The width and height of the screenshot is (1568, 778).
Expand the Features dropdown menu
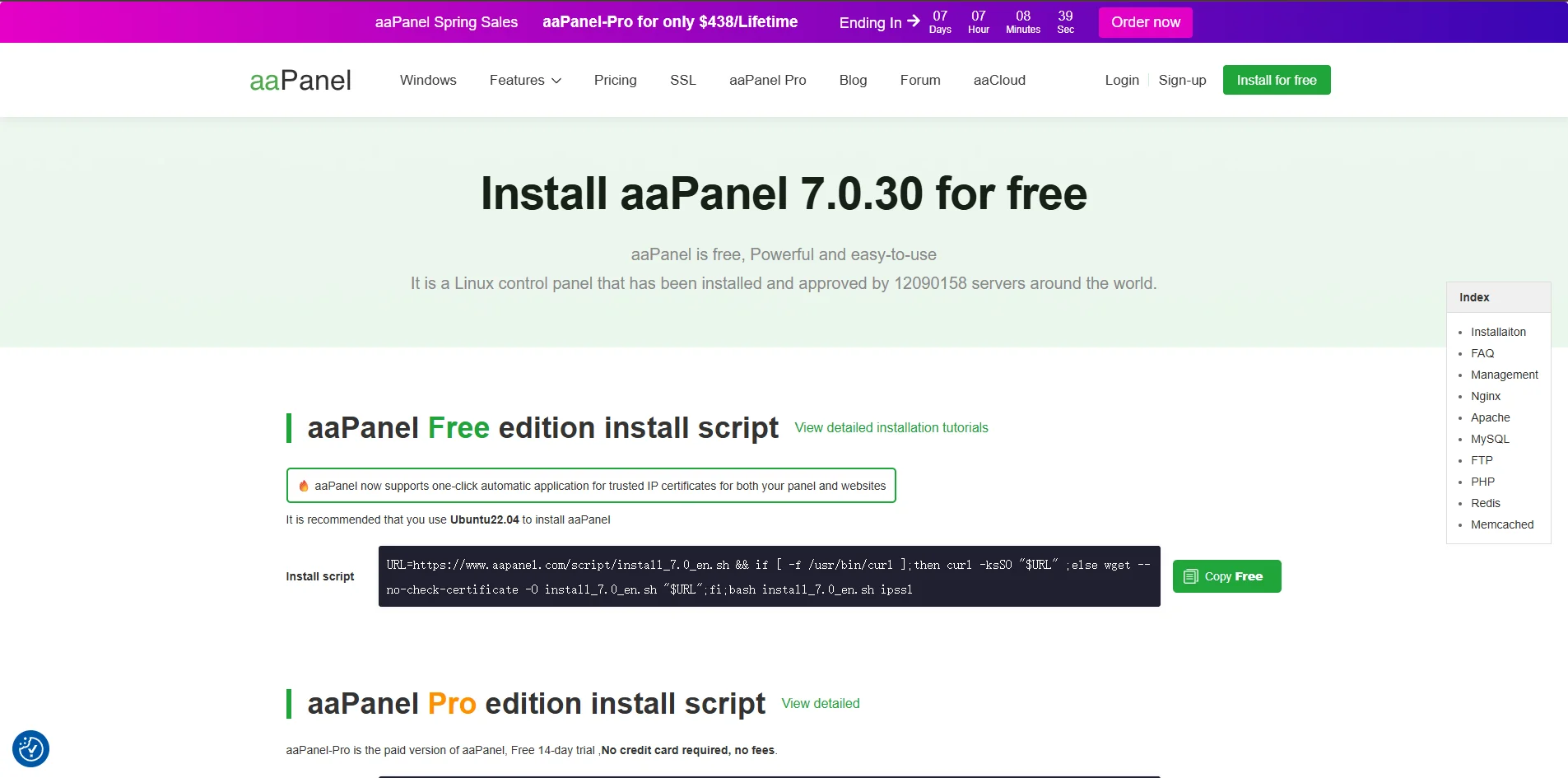(x=525, y=80)
